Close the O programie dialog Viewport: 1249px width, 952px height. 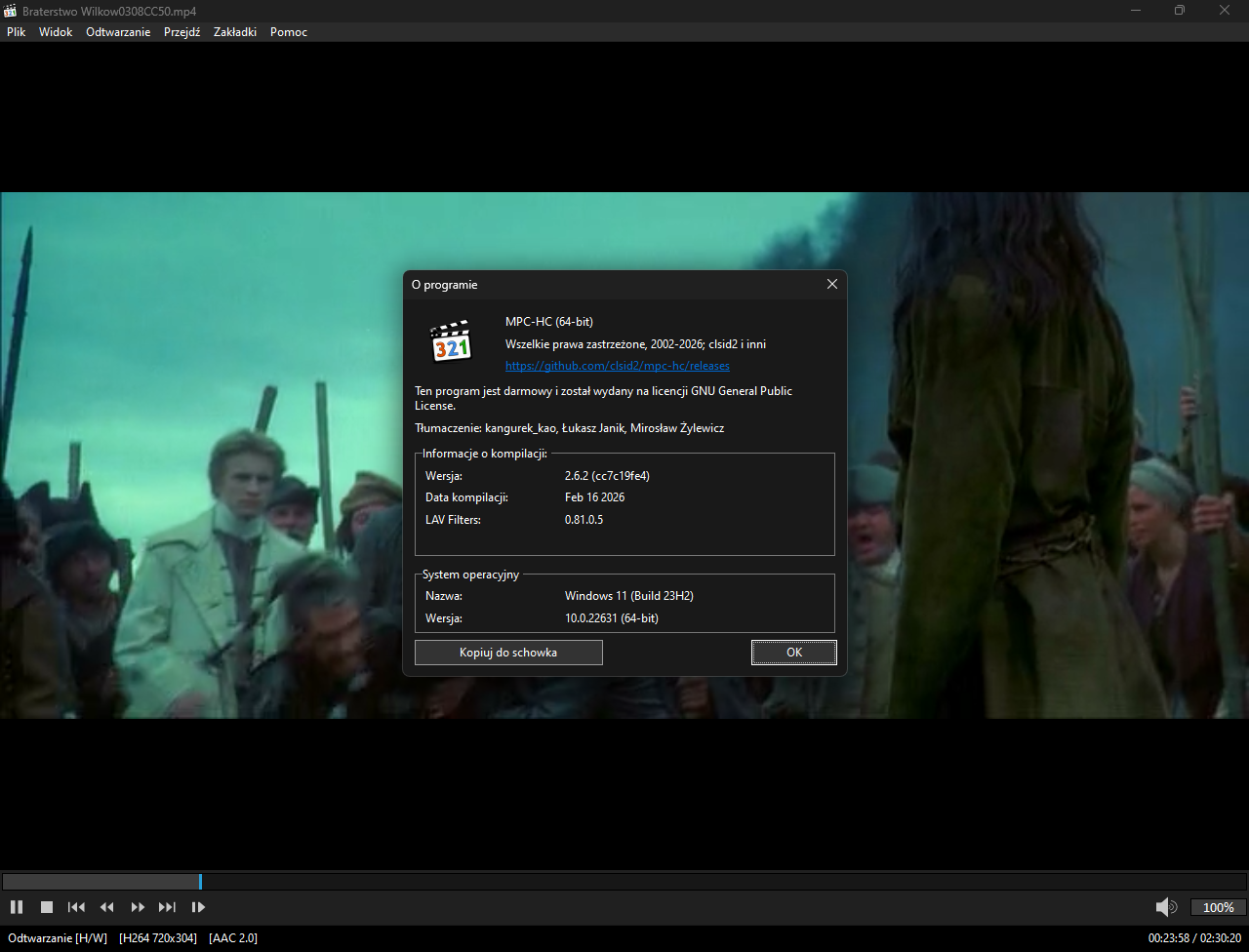click(832, 284)
